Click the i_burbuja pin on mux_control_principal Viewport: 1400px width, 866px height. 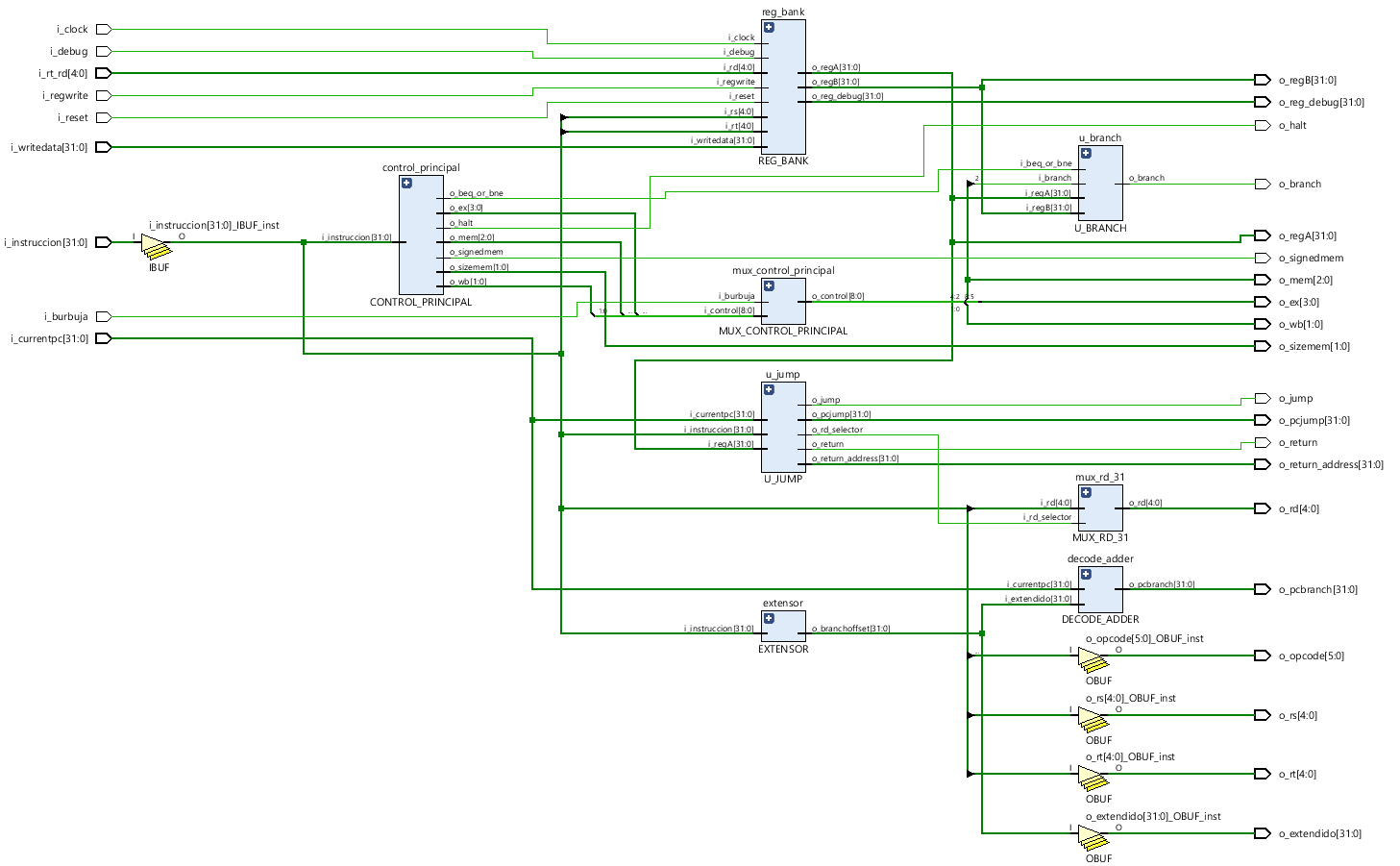(736, 296)
